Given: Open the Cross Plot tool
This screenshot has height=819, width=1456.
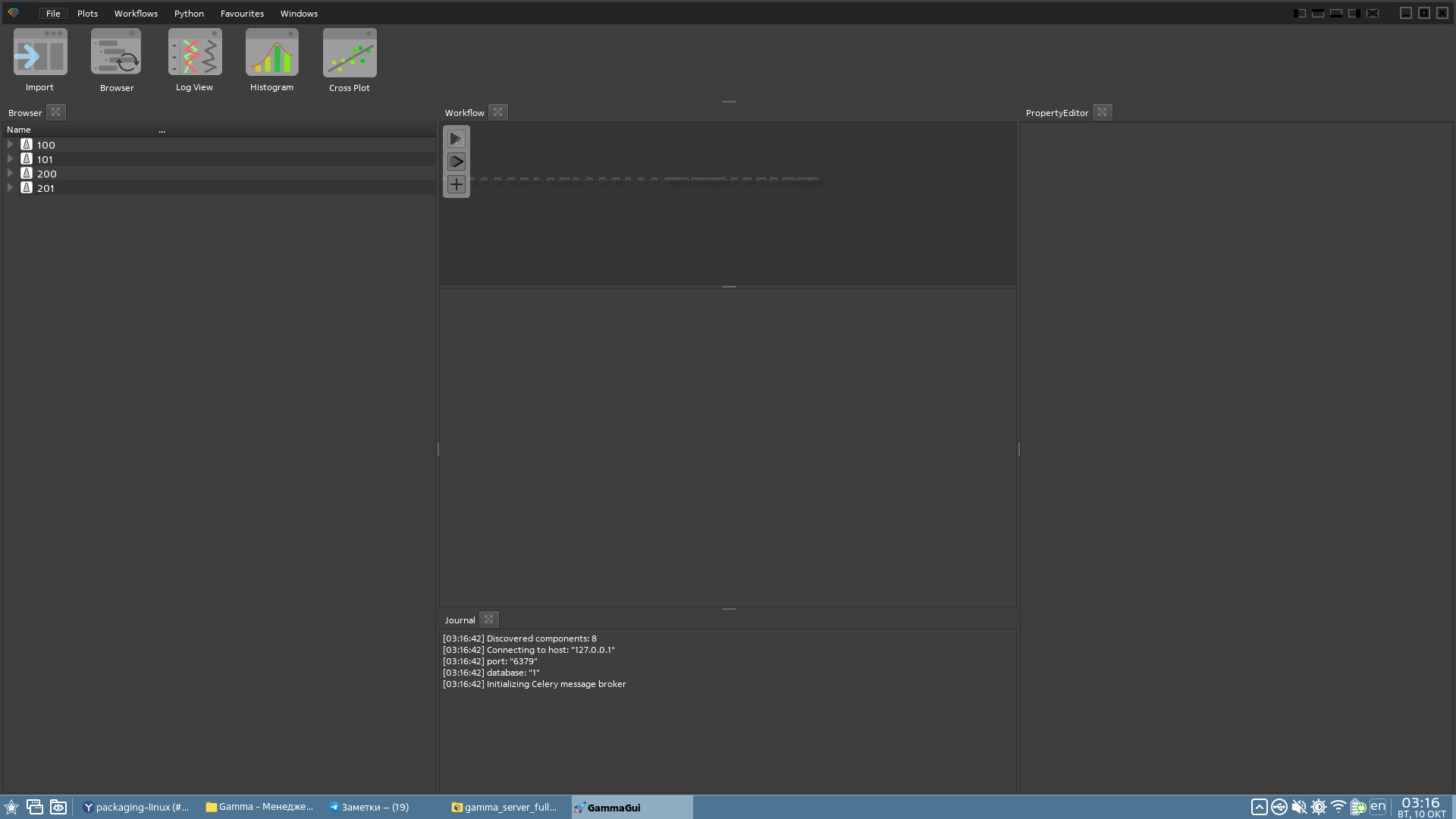Looking at the screenshot, I should click(x=350, y=53).
